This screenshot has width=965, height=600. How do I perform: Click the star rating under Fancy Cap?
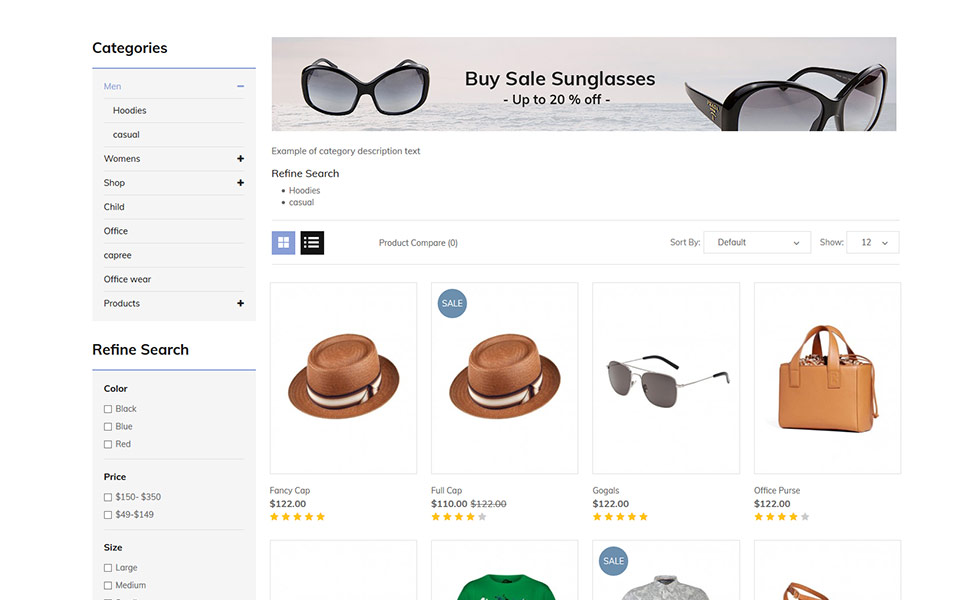297,517
